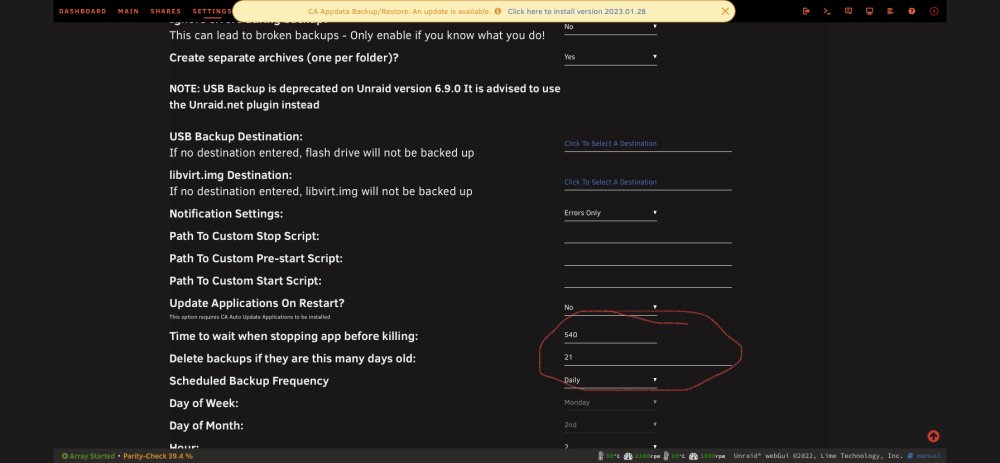Screen dimensions: 1000x463
Task: Click the first fan speed gauge icon
Action: 628,456
